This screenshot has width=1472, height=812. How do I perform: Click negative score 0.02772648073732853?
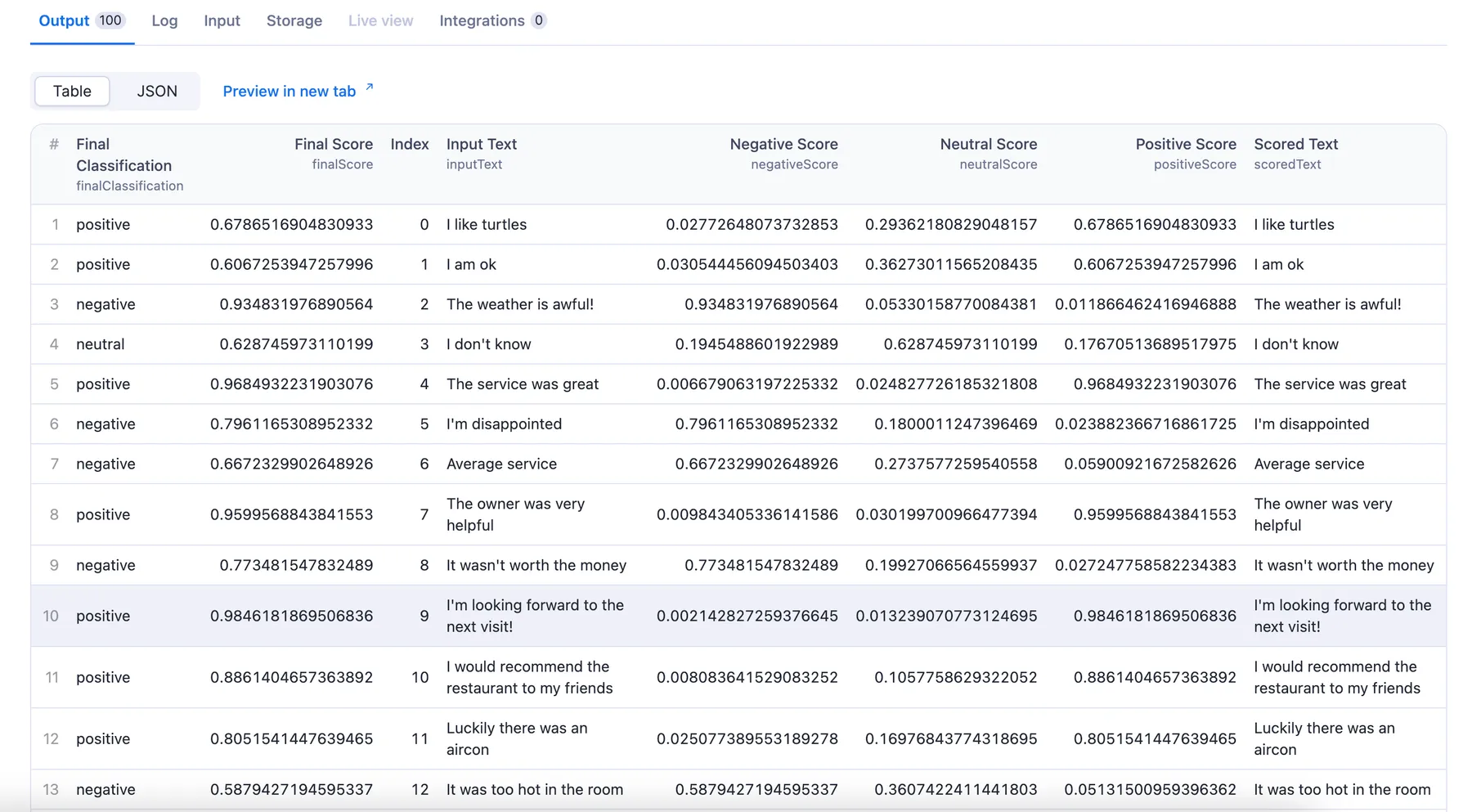click(752, 224)
